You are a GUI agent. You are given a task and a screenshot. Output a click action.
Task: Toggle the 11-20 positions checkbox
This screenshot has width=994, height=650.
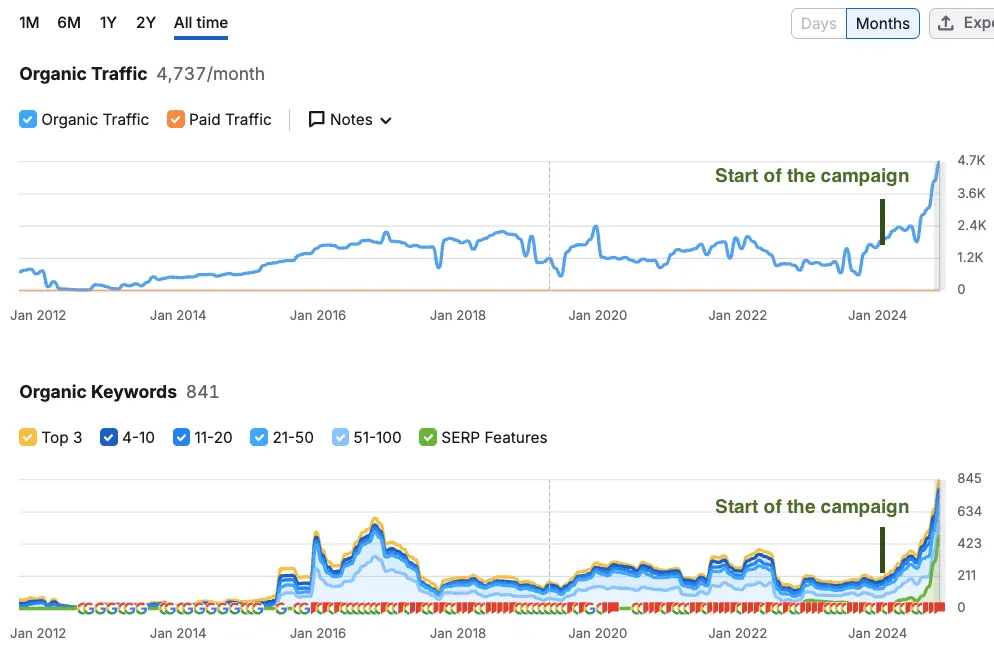point(181,438)
